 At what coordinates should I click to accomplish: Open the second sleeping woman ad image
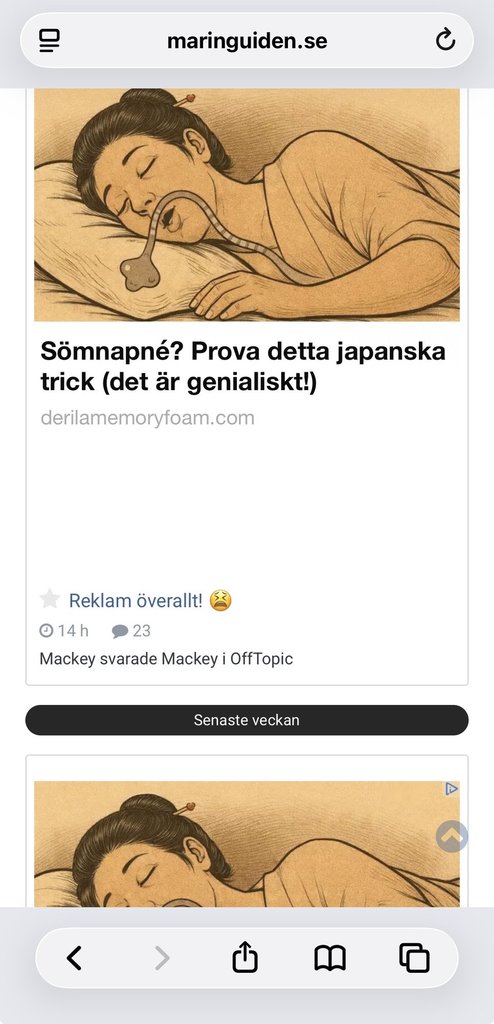click(247, 844)
